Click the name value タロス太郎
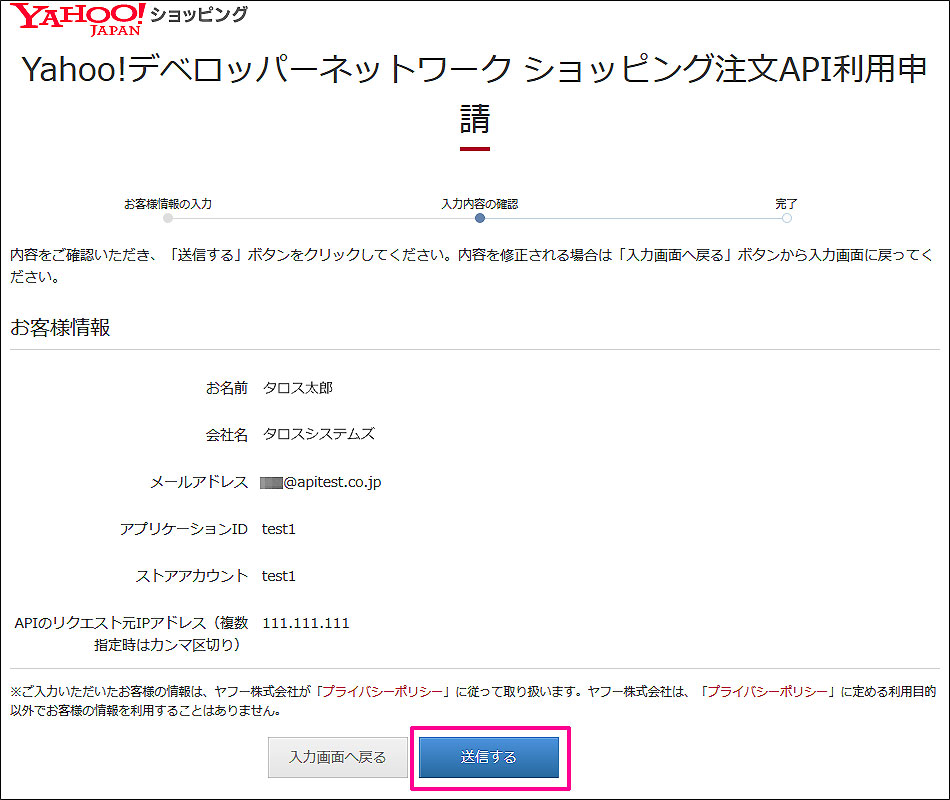 [x=297, y=388]
